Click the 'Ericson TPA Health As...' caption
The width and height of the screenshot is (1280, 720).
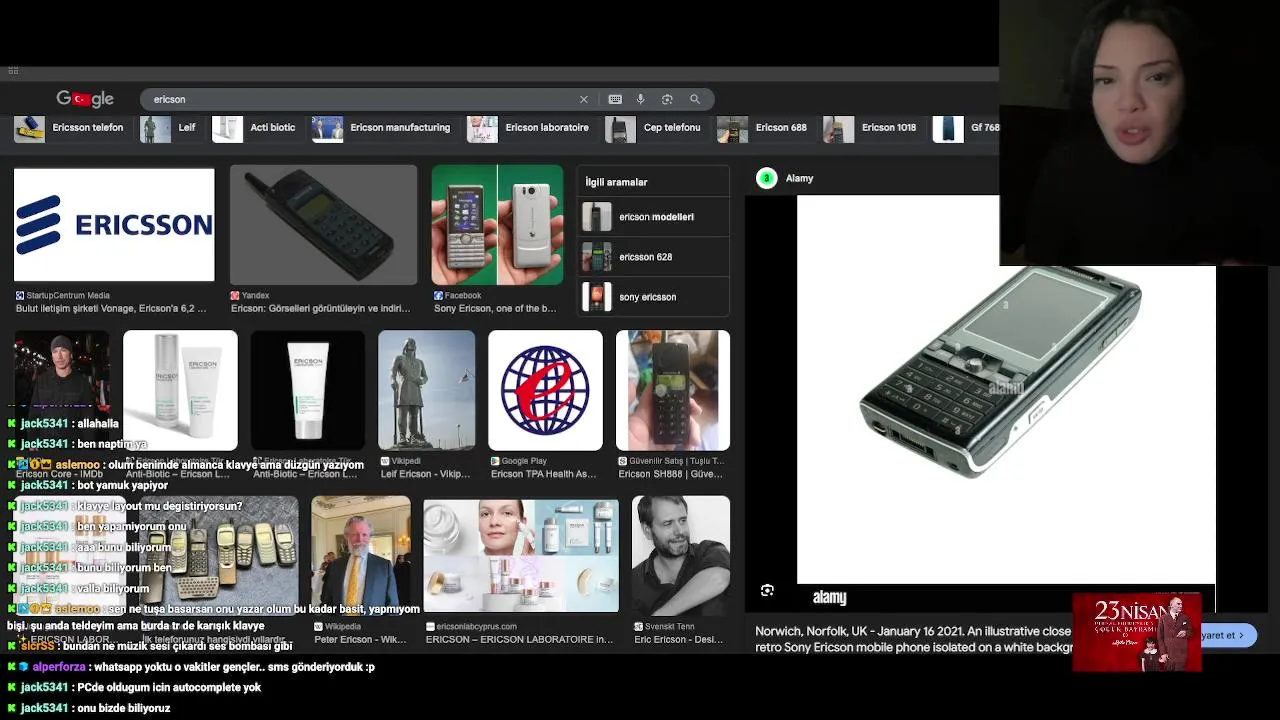coord(544,474)
